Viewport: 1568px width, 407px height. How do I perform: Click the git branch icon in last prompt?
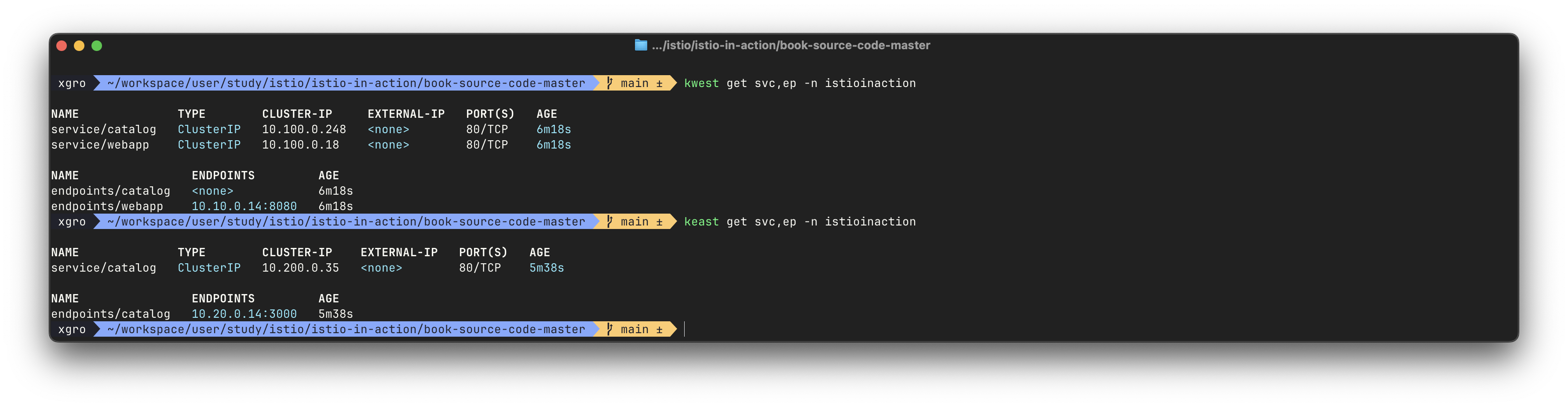(609, 329)
